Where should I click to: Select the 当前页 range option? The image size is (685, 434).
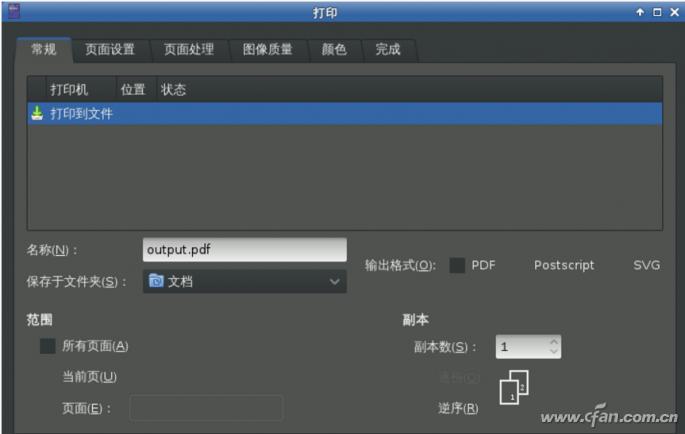point(89,377)
